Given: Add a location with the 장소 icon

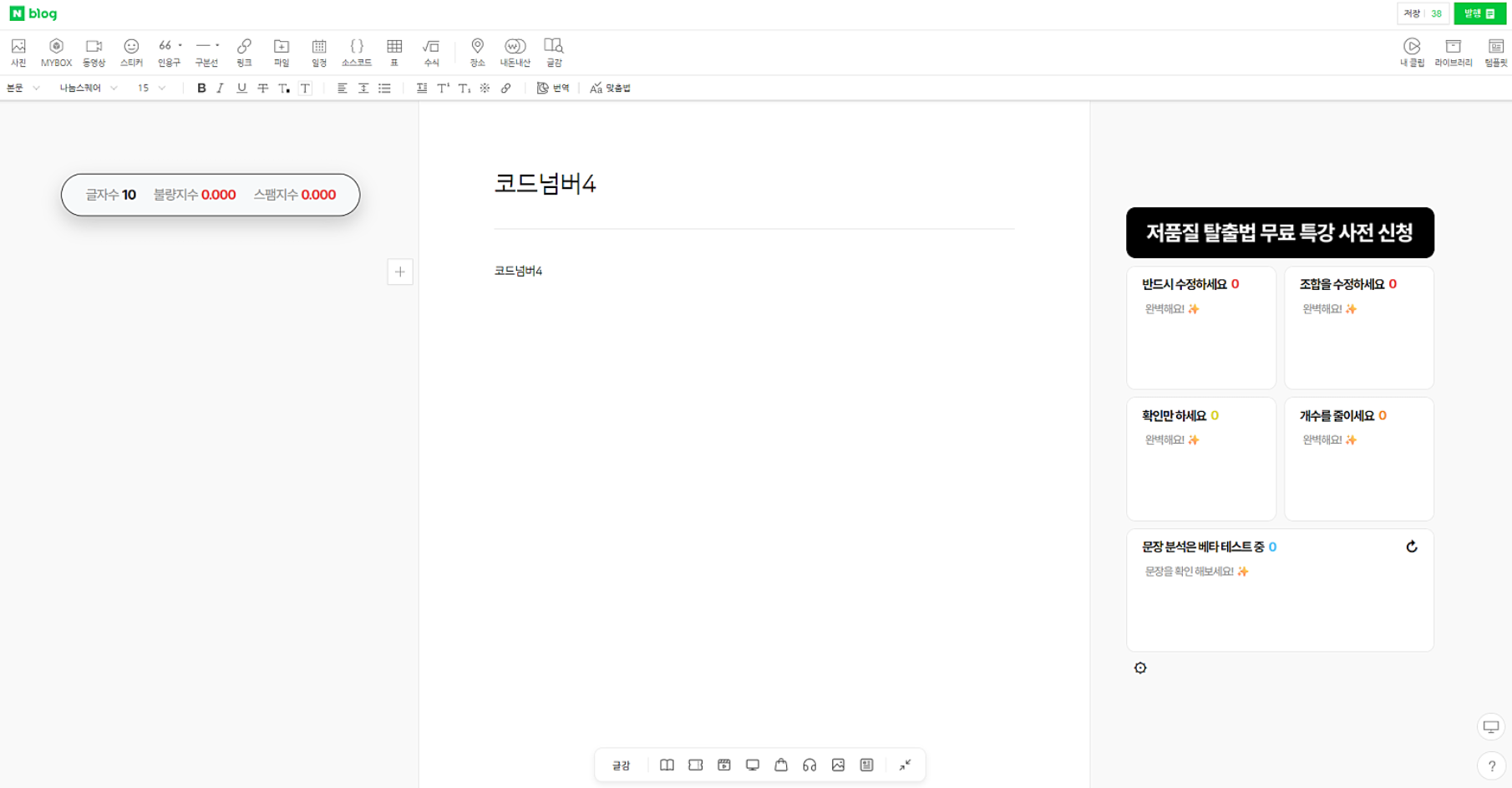Looking at the screenshot, I should [478, 51].
